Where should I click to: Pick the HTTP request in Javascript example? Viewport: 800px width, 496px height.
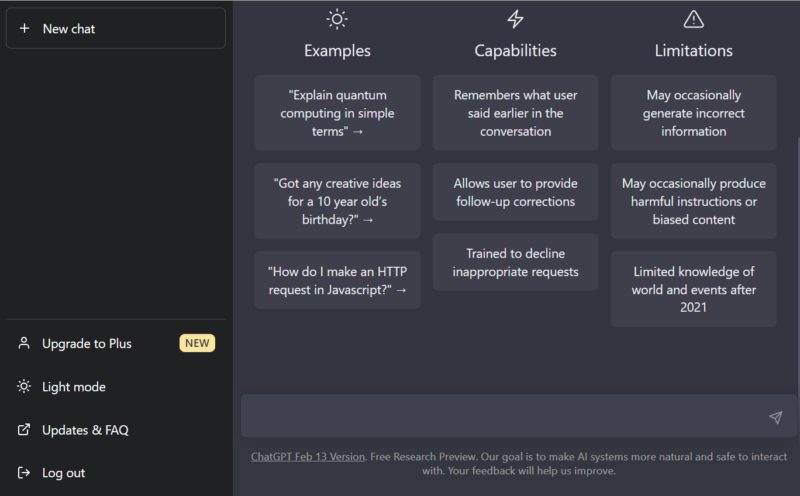pyautogui.click(x=337, y=280)
